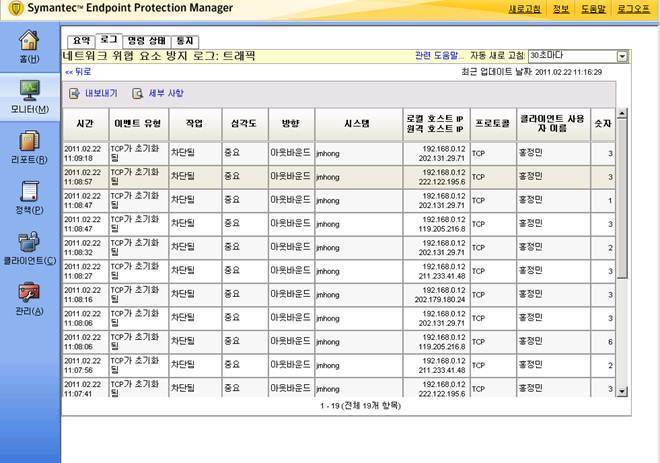The height and width of the screenshot is (463, 660).
Task: Switch to the 통지 tab
Action: pyautogui.click(x=185, y=41)
